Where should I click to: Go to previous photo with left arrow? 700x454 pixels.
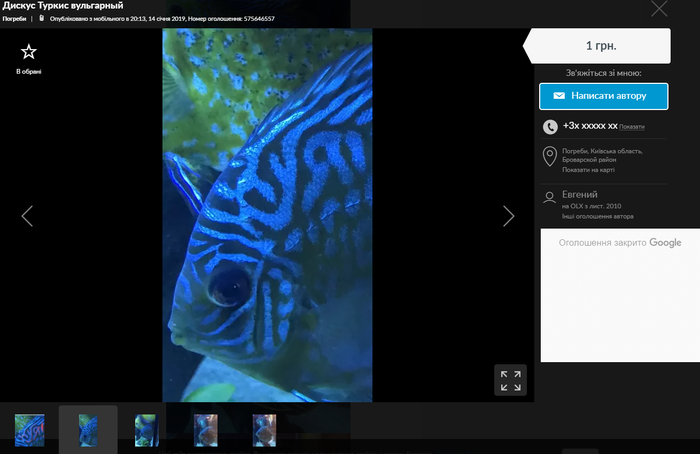click(27, 216)
